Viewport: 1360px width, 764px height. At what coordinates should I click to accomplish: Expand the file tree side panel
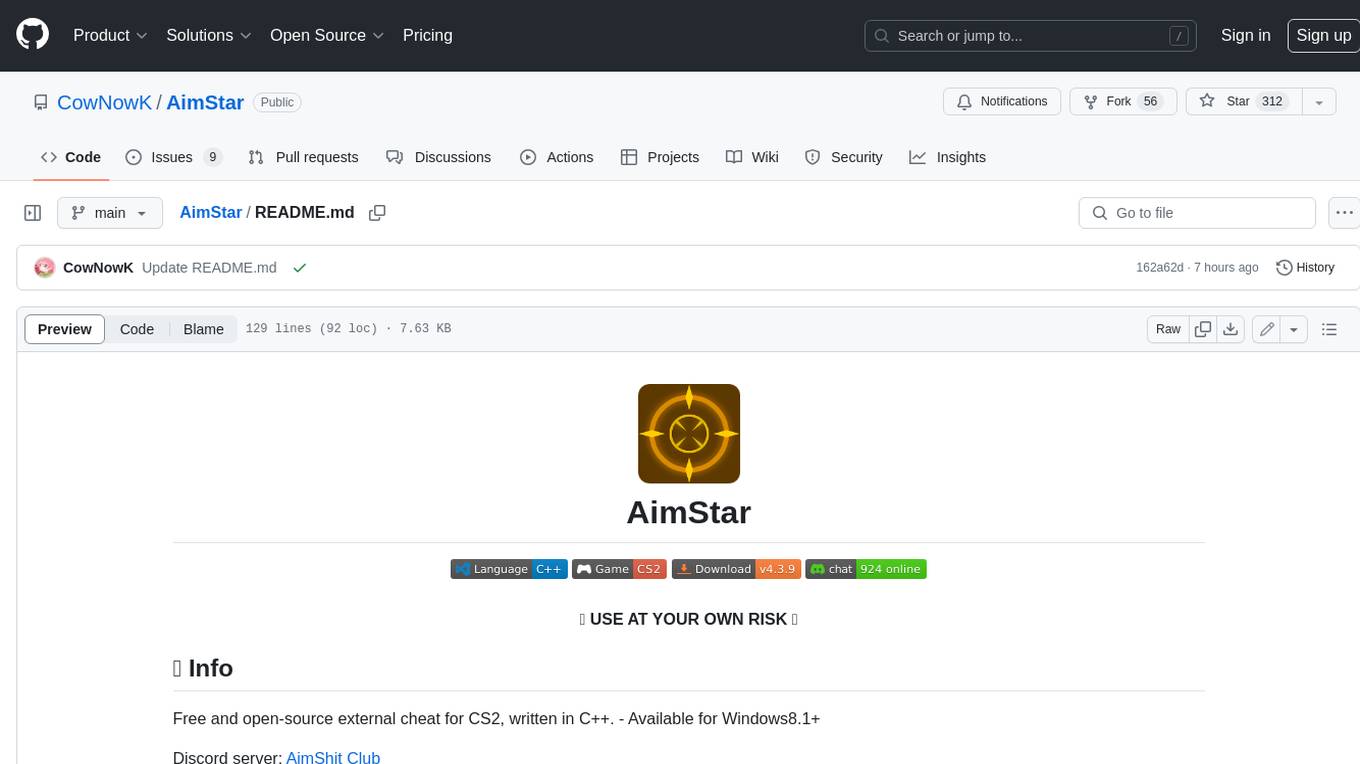tap(33, 213)
